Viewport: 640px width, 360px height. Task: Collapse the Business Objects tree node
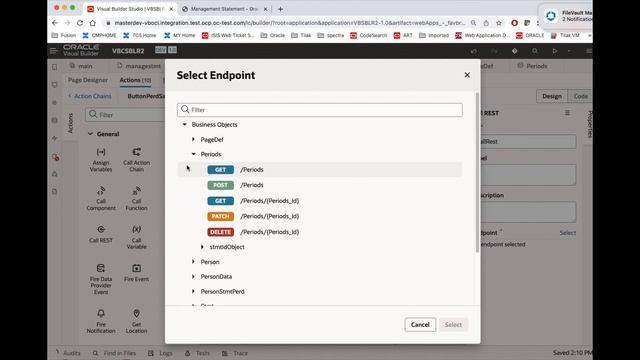(185, 124)
